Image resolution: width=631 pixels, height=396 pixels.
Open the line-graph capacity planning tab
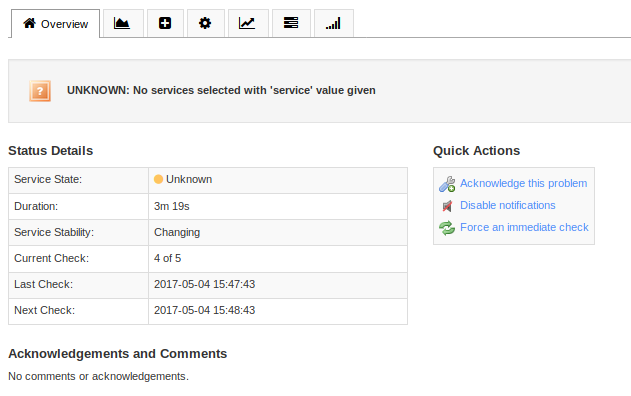click(248, 23)
